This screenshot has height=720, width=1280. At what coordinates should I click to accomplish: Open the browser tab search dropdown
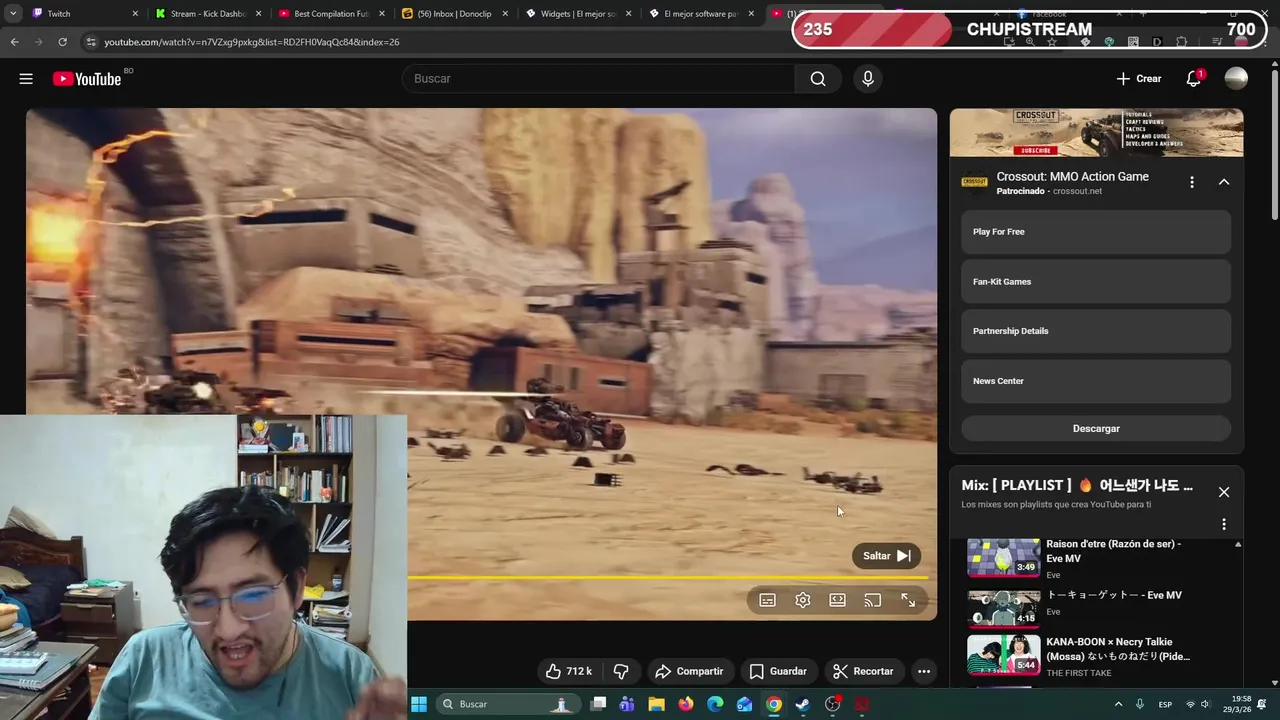point(12,14)
